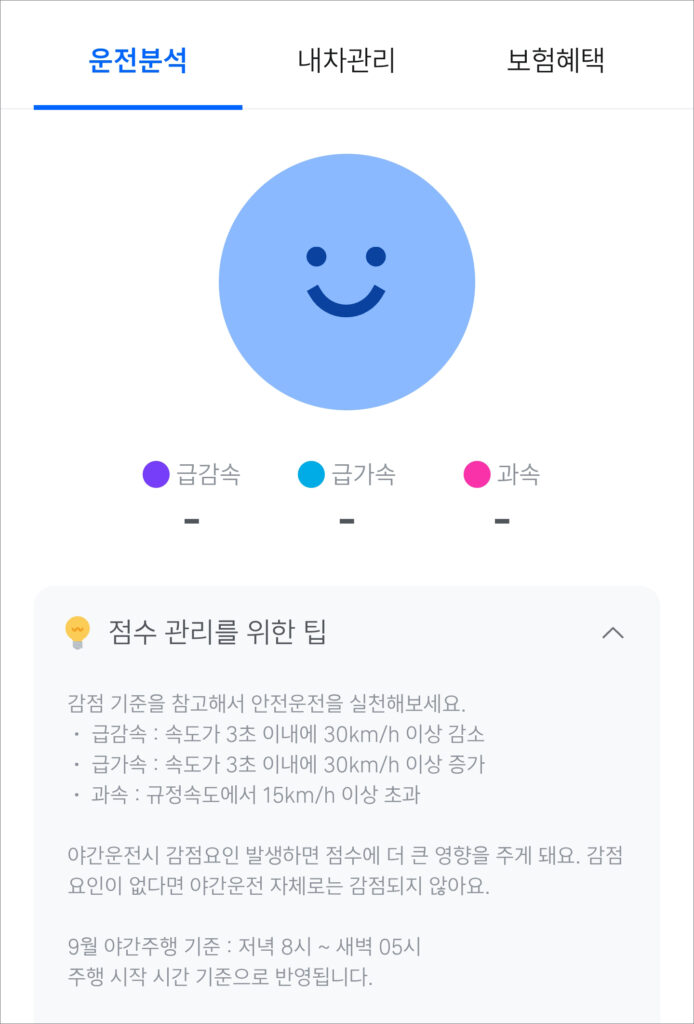
Task: Switch to the 운전분석 tab
Action: tap(138, 61)
